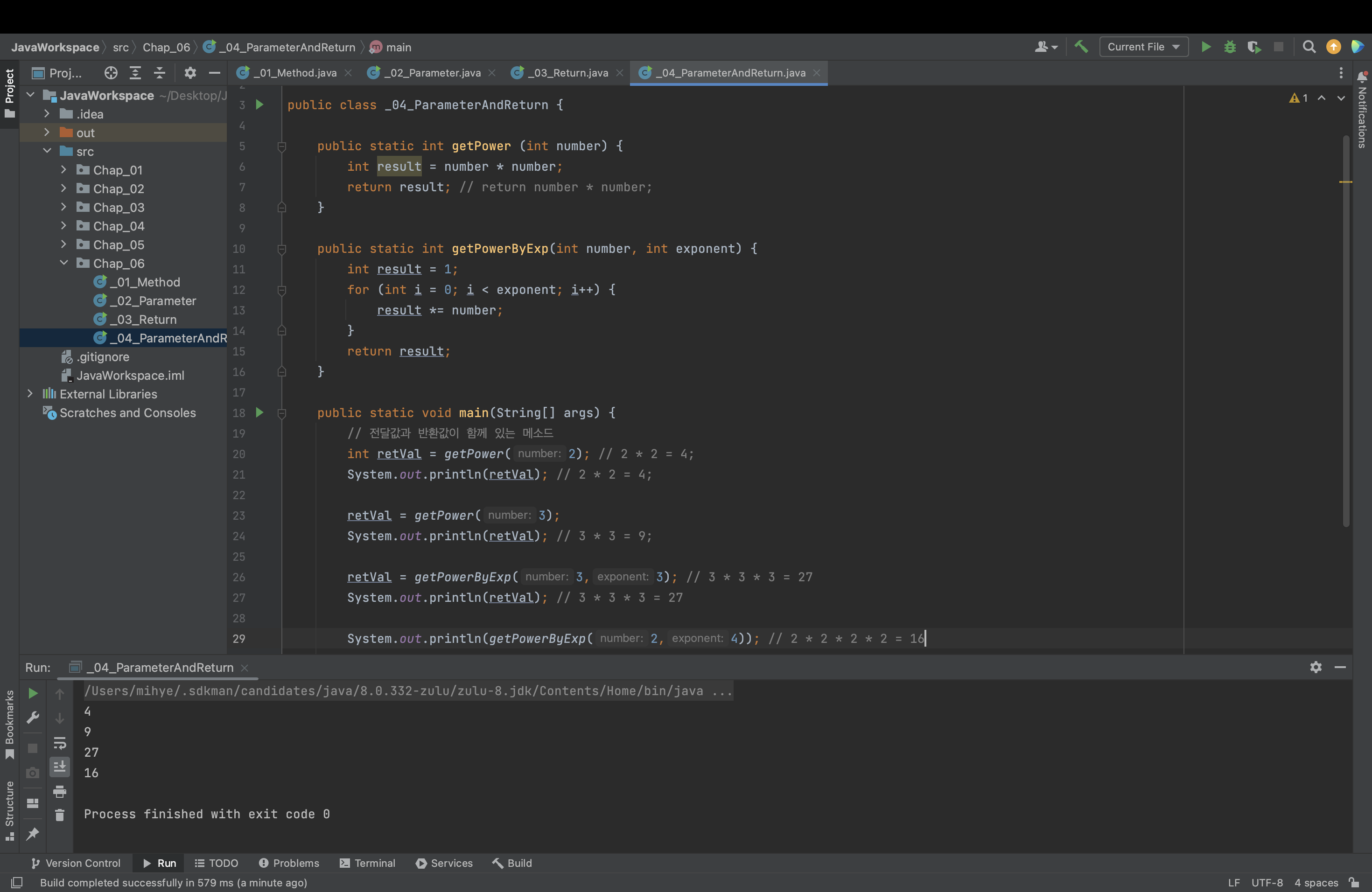Open the Current File run configuration dropdown
Screen dimensions: 1372x892
click(1143, 47)
